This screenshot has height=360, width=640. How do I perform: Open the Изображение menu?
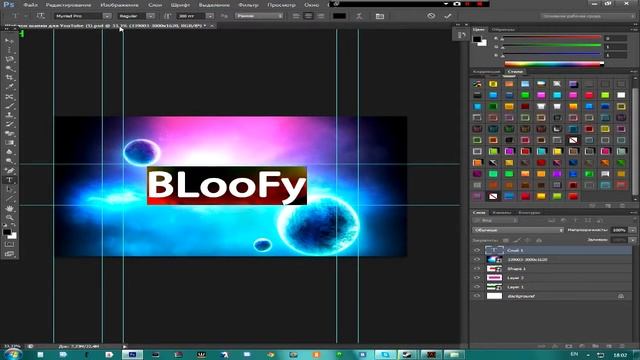(x=120, y=5)
